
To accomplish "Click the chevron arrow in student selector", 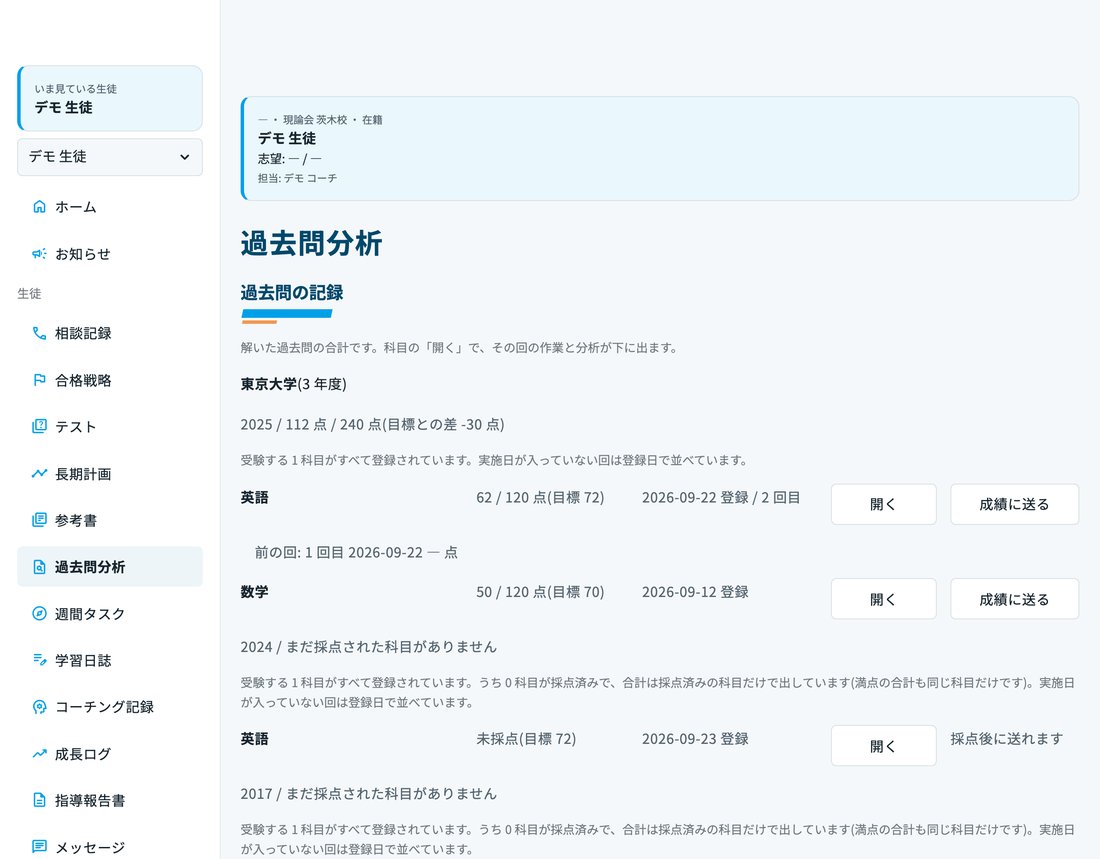I will coord(185,157).
